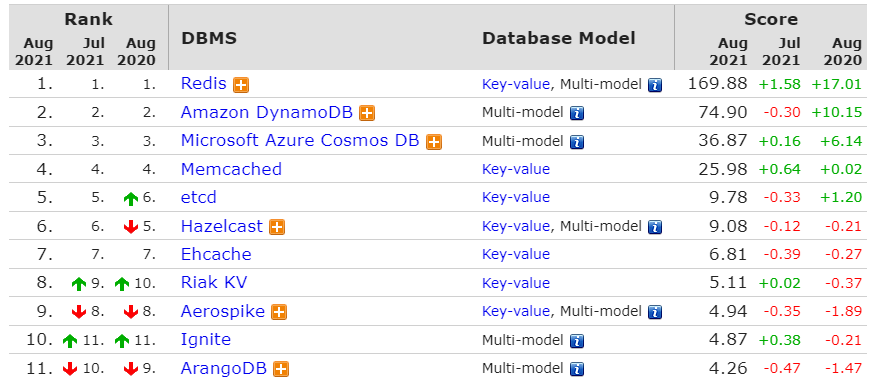
Task: Click the info icon in the ArangoDB row
Action: 577,369
